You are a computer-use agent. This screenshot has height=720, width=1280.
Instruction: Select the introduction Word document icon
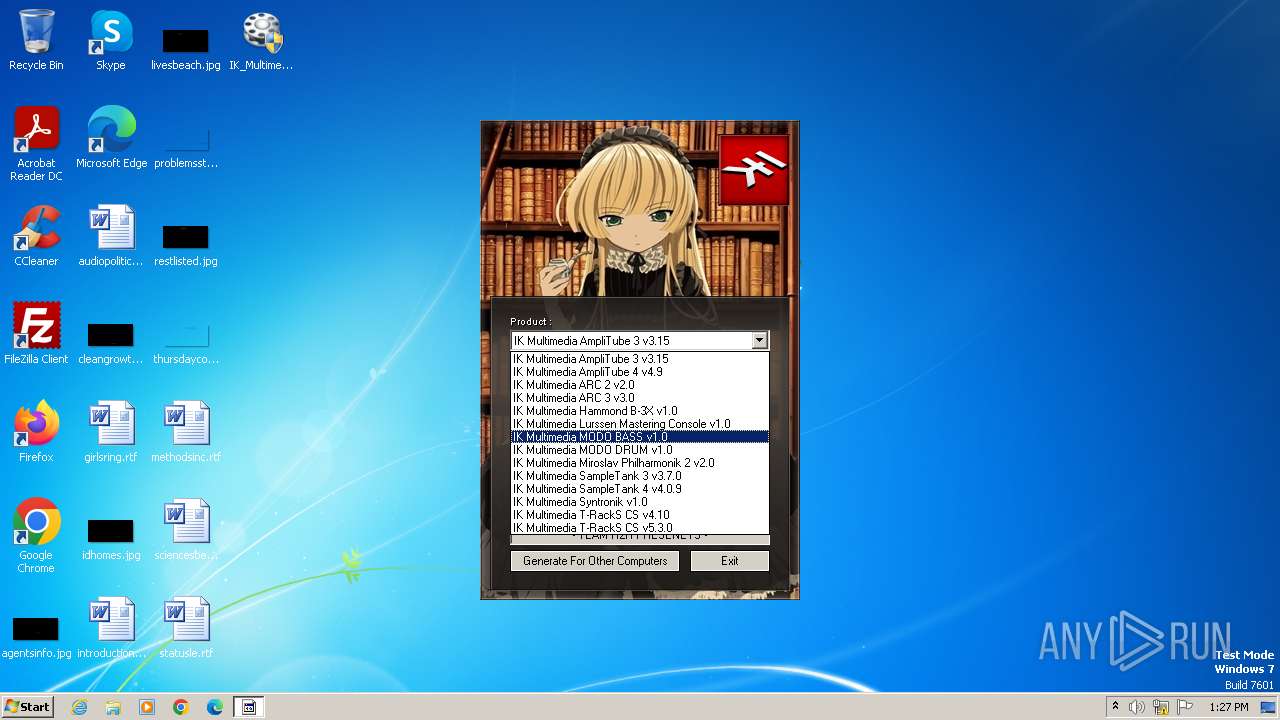coord(110,628)
